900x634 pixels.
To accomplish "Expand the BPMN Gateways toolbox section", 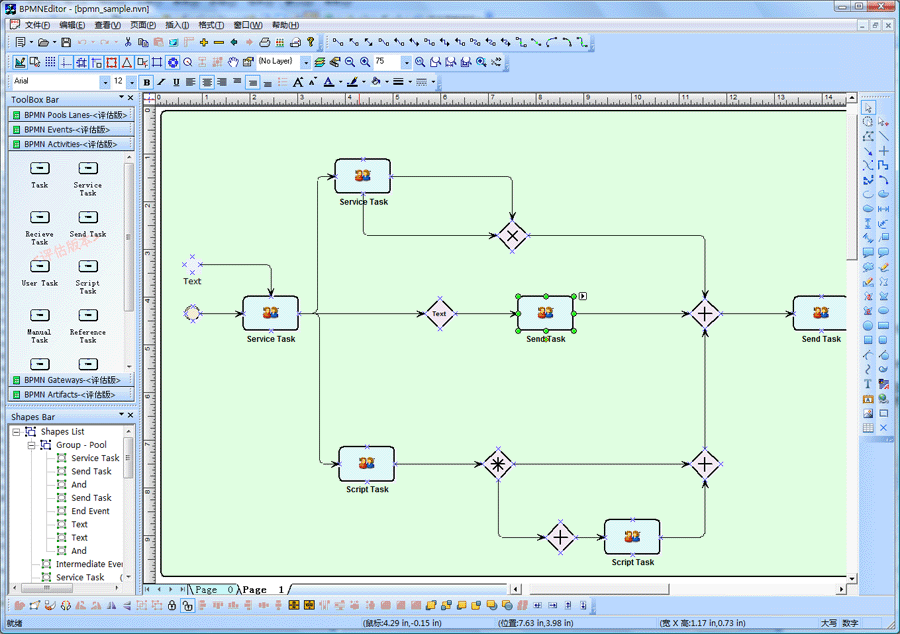I will coord(72,380).
